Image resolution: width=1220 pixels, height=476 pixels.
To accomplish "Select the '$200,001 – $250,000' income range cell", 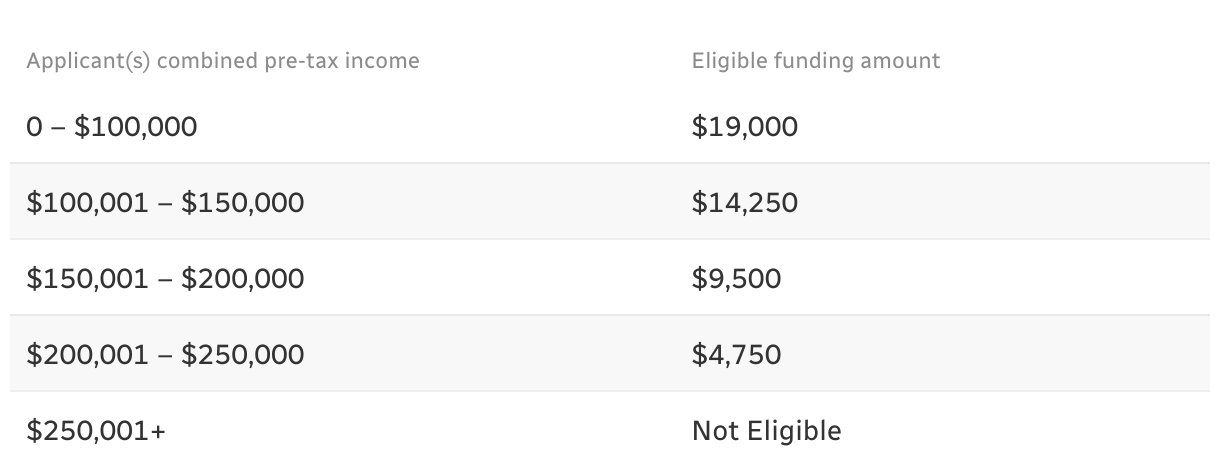I will coord(165,355).
